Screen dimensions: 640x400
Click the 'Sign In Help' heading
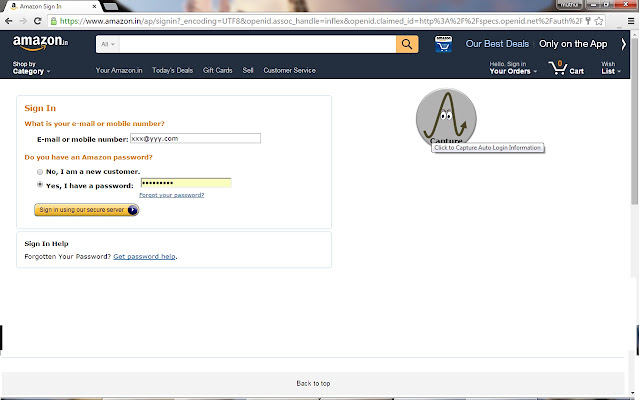pyautogui.click(x=46, y=244)
